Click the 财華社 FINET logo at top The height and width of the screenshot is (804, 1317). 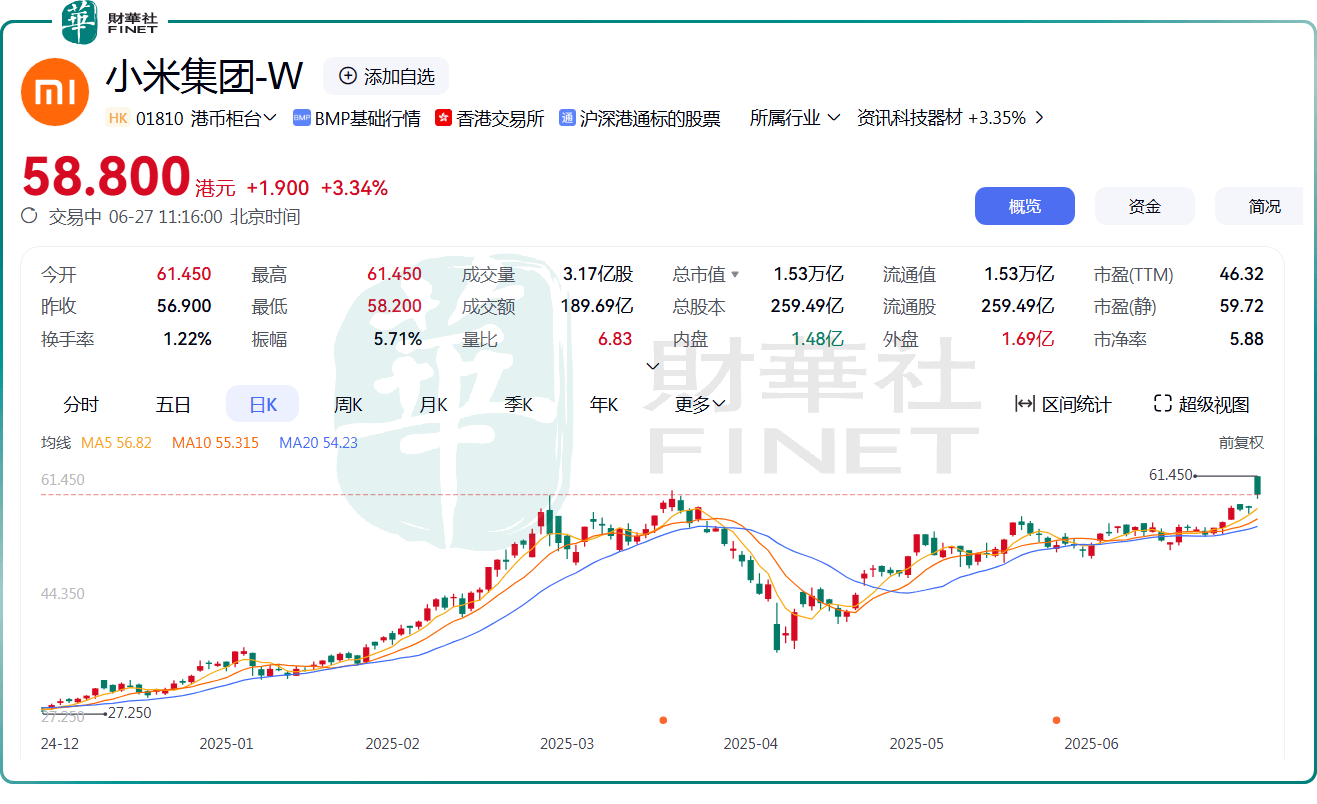110,22
